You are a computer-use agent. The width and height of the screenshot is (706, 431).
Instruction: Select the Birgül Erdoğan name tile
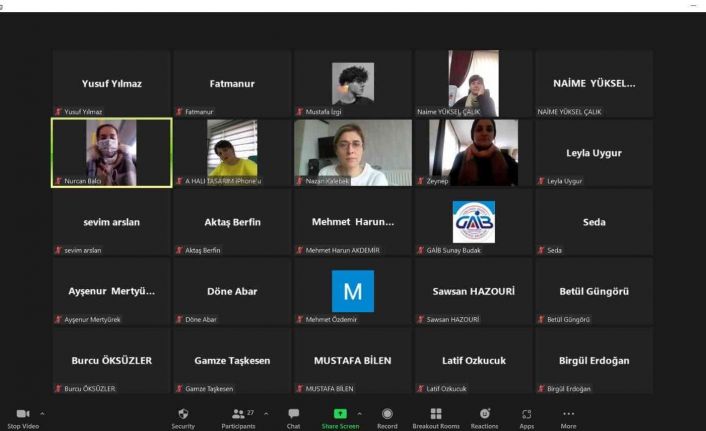594,361
